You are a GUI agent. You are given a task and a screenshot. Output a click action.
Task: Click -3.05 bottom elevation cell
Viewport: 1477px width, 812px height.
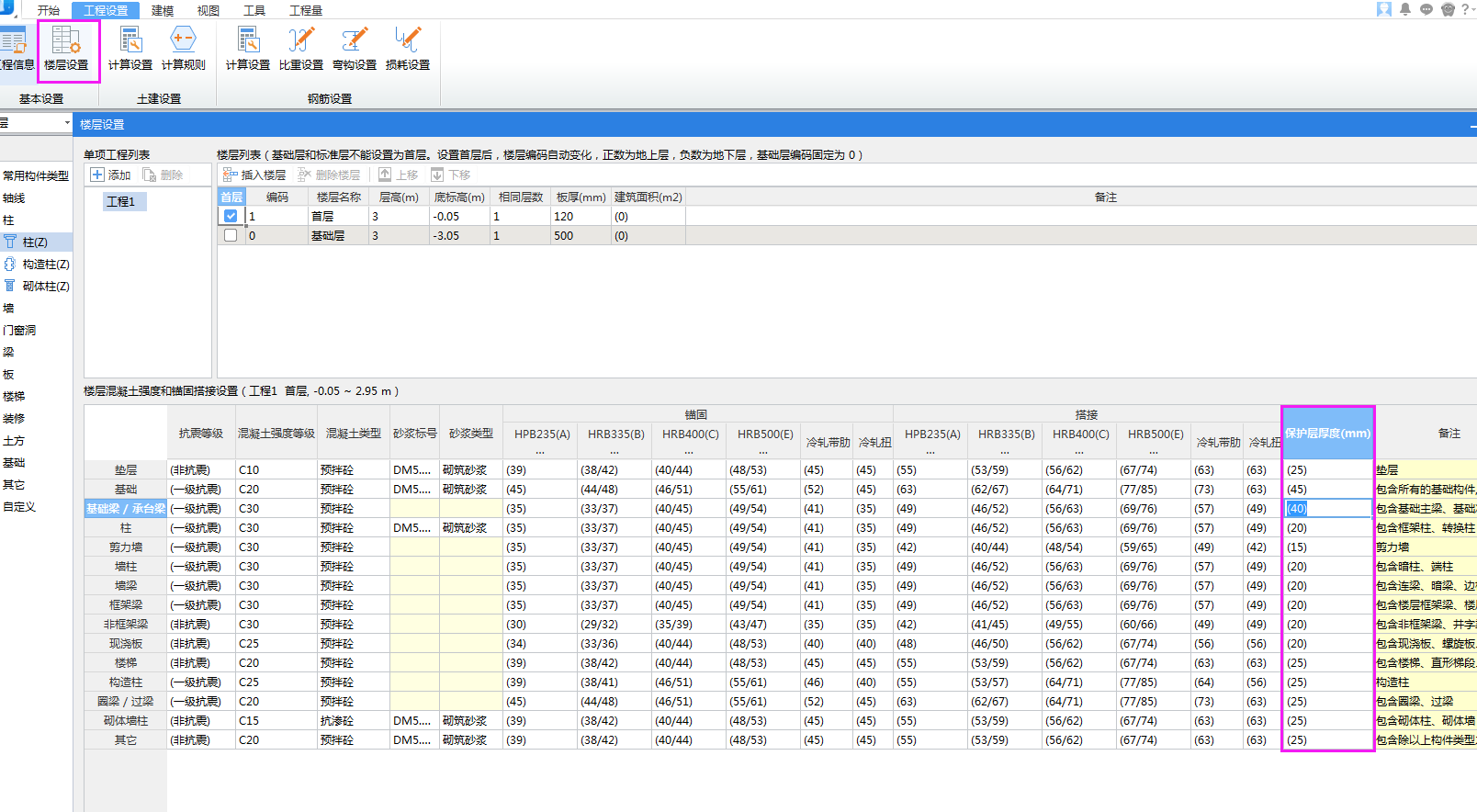[x=459, y=235]
